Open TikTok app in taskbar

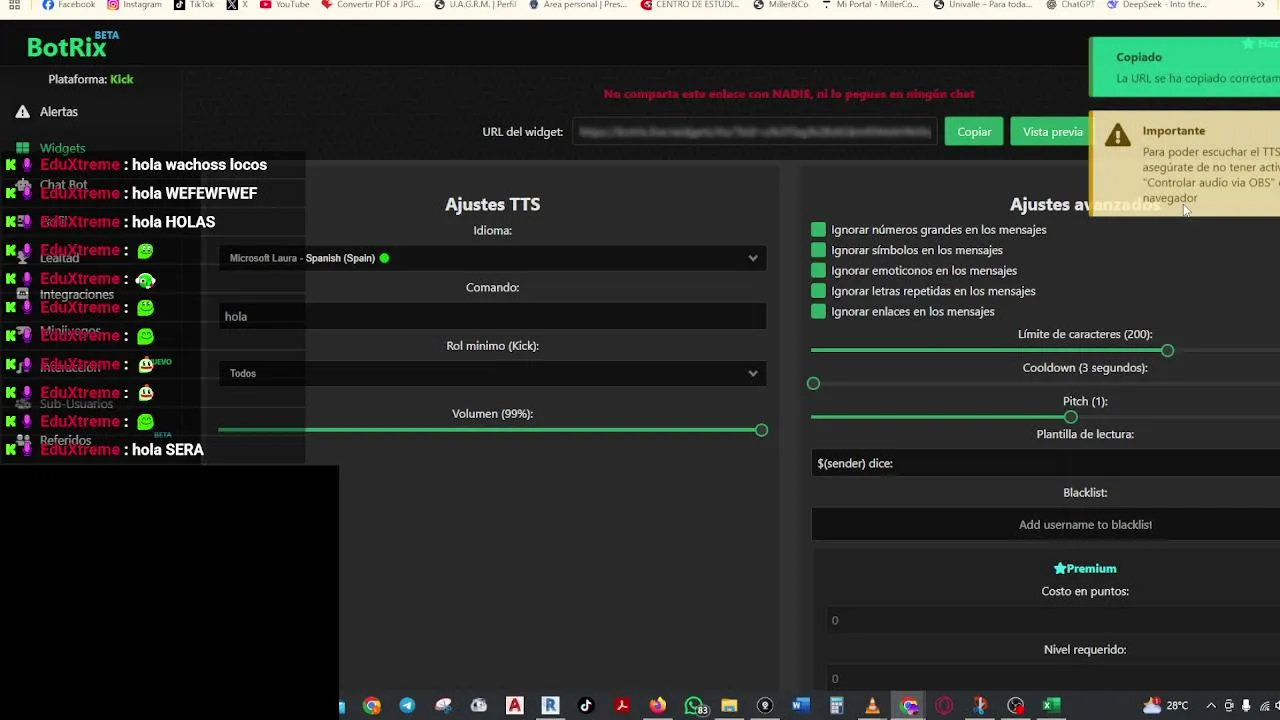586,706
